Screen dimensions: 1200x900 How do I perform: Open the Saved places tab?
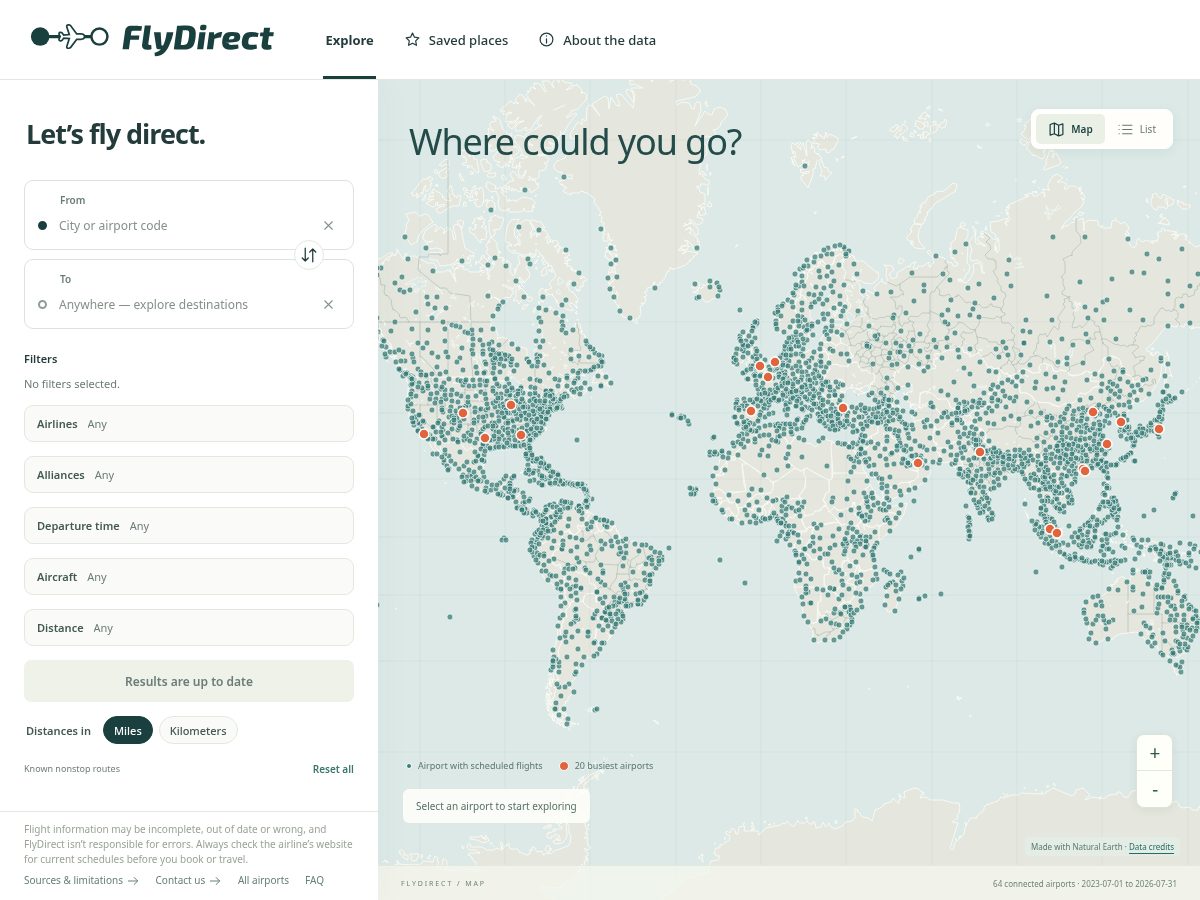click(x=456, y=41)
